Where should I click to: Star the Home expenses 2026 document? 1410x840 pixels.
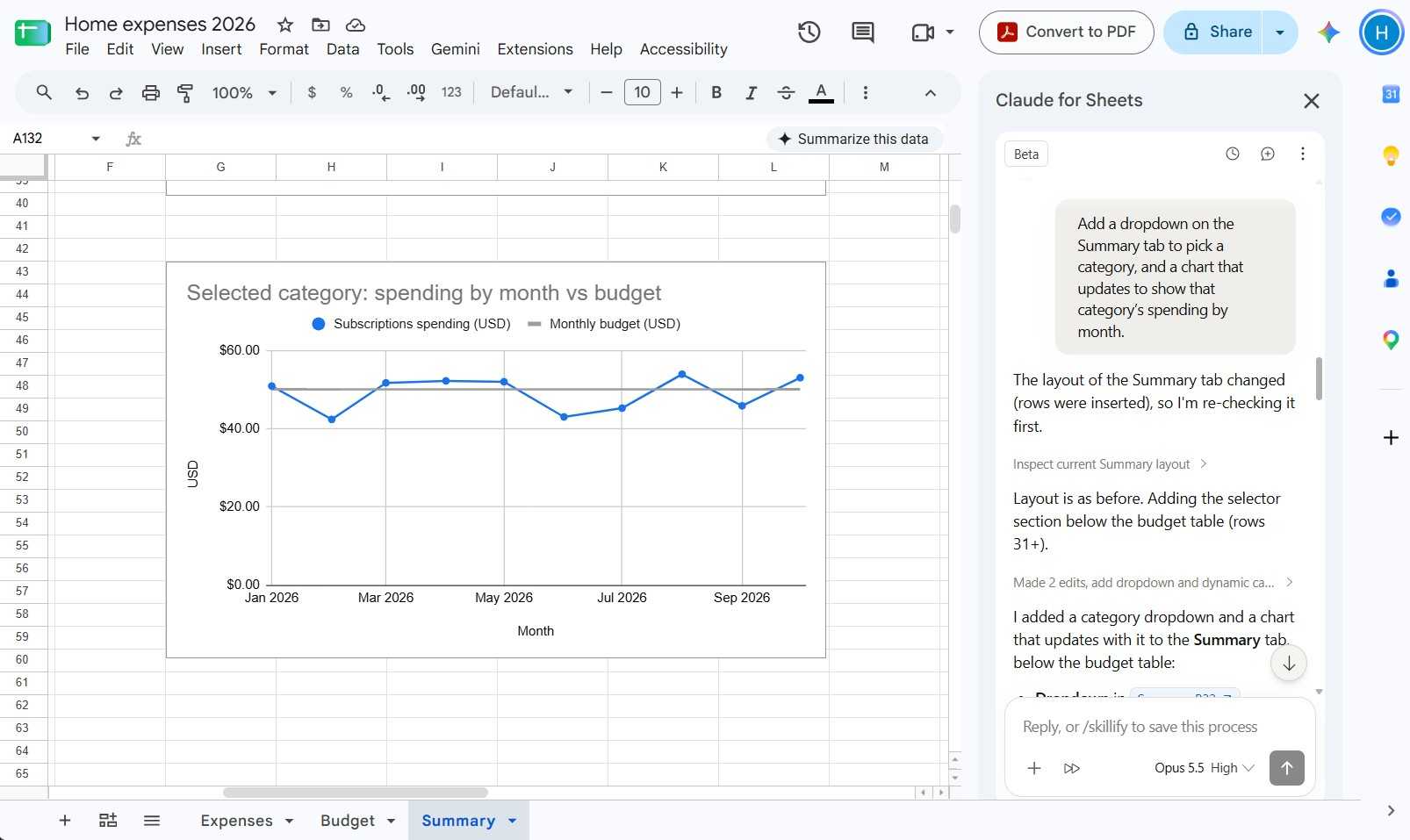285,25
